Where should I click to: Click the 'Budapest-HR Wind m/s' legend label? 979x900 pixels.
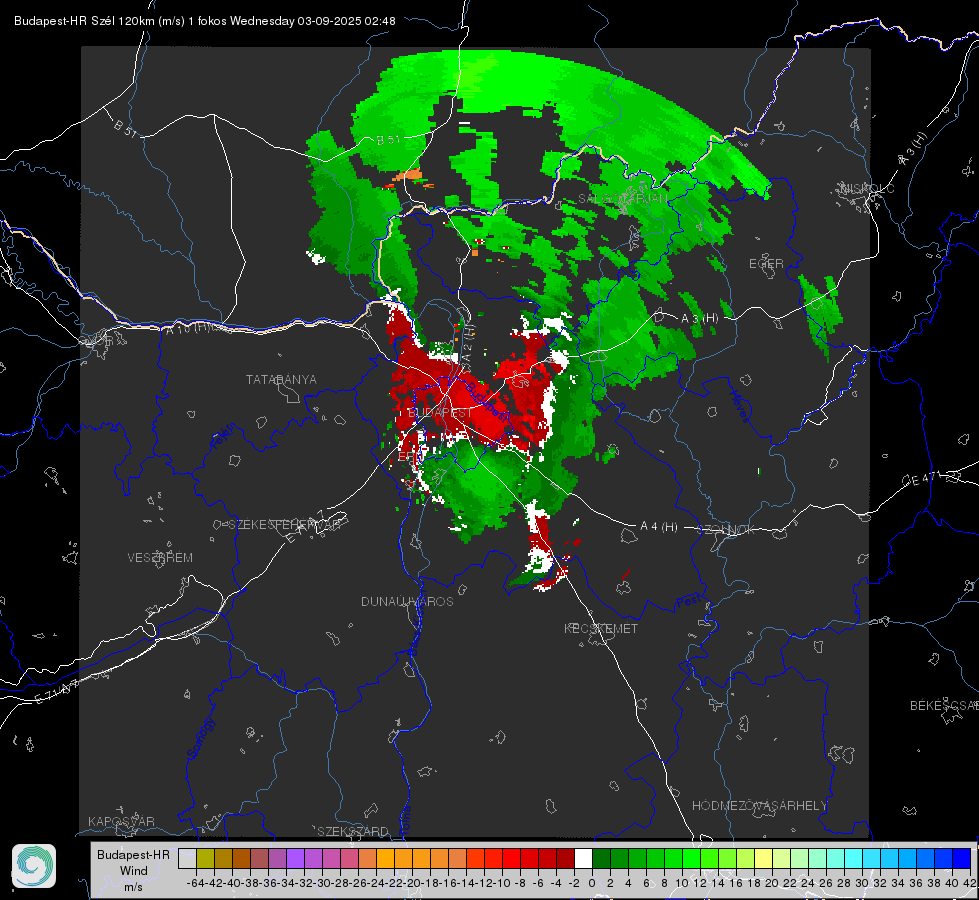point(134,871)
